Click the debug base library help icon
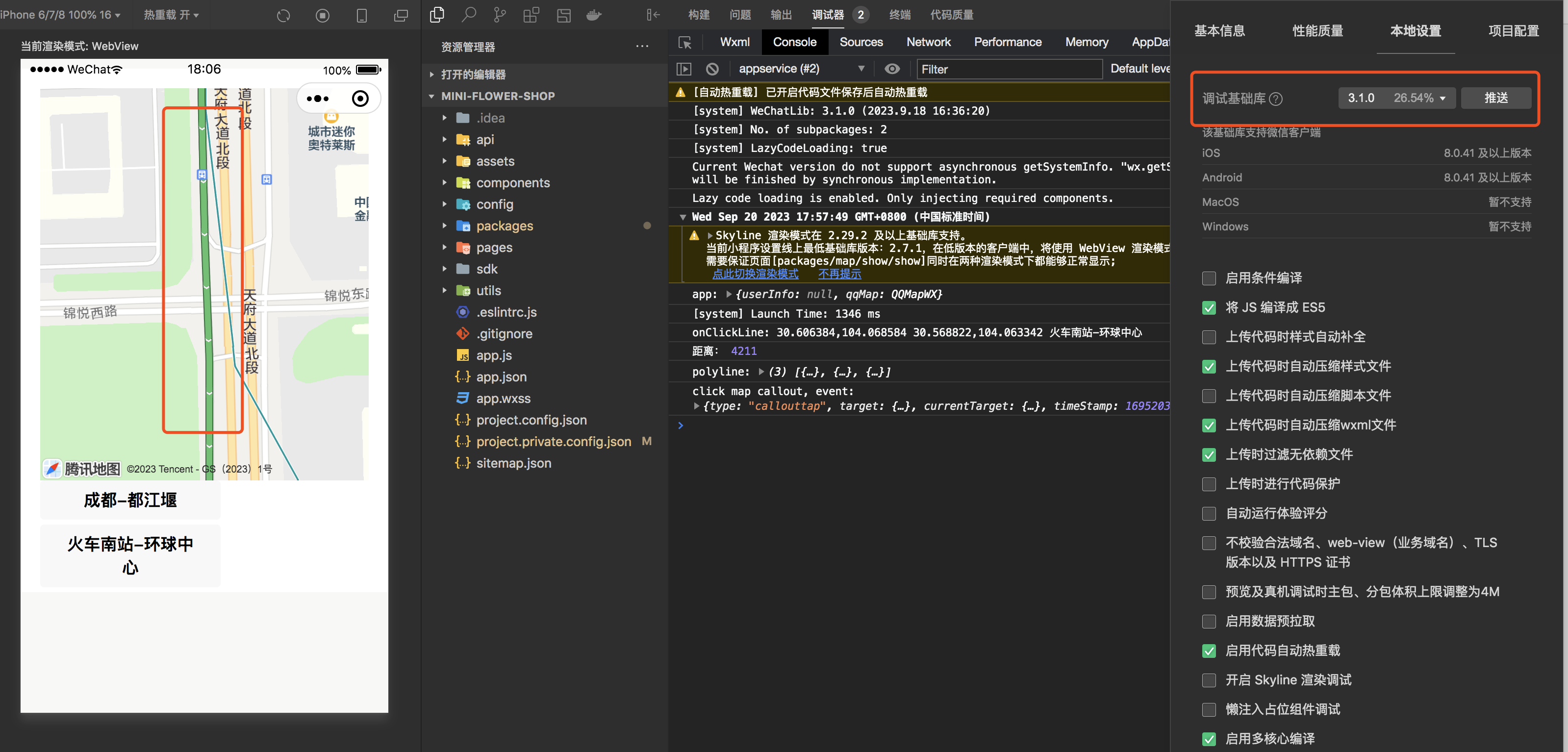The height and width of the screenshot is (752, 1568). tap(1276, 99)
